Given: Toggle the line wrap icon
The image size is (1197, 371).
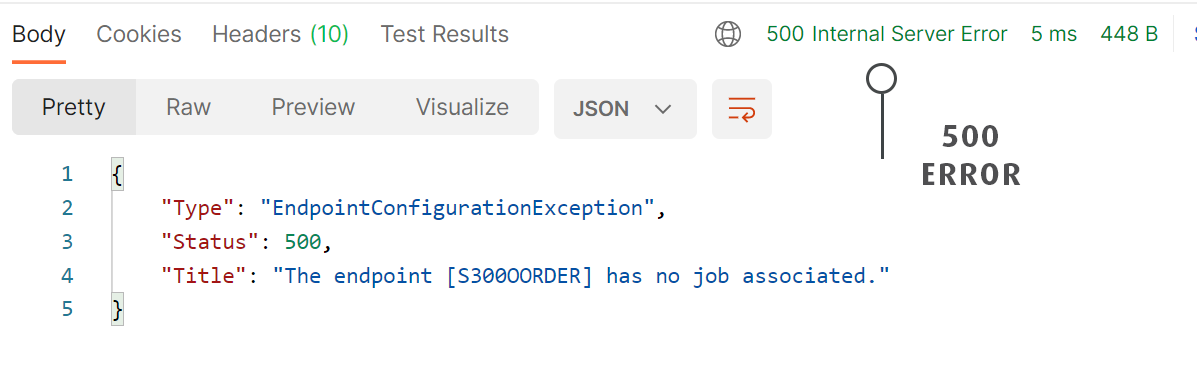Looking at the screenshot, I should (x=741, y=109).
